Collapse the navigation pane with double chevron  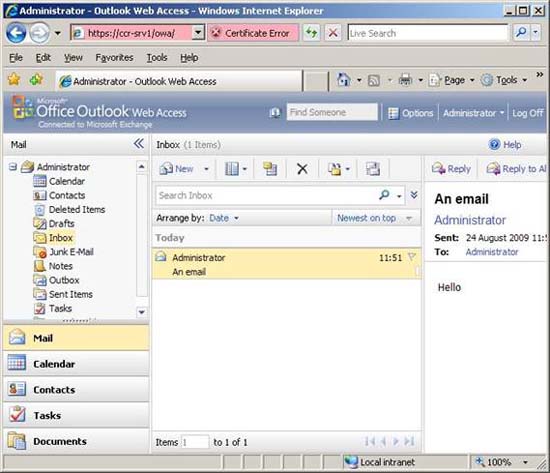coord(139,144)
